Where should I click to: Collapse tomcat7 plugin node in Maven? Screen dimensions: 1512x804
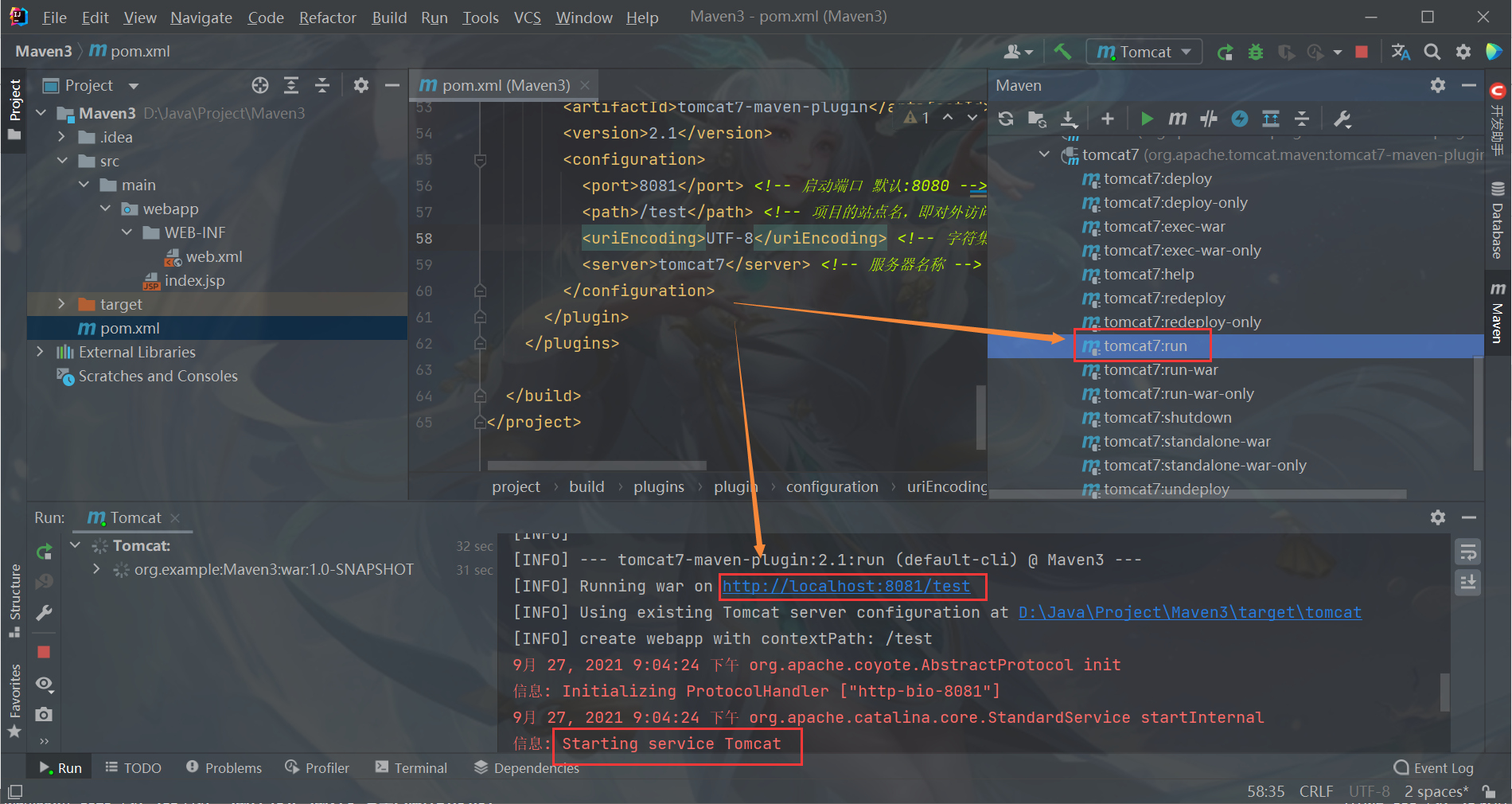click(1044, 154)
